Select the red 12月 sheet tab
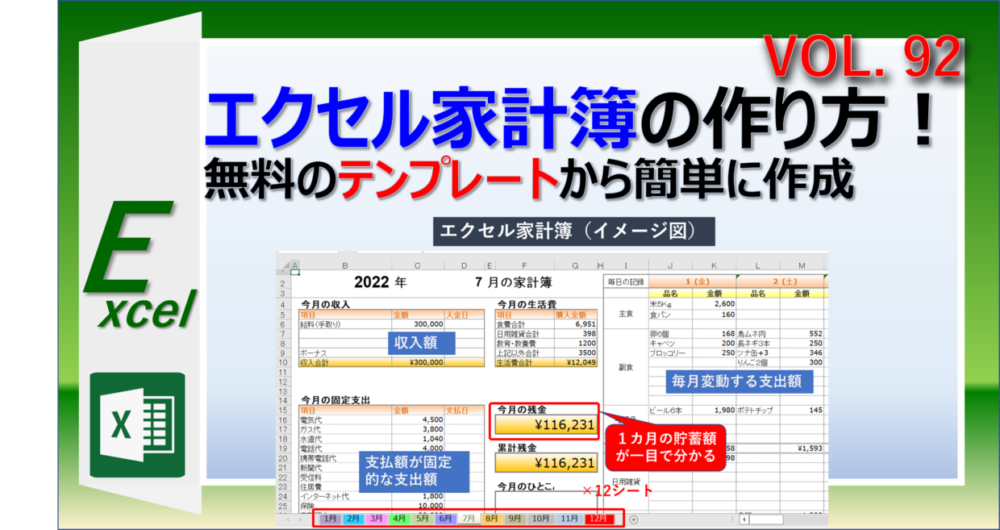This screenshot has height=530, width=1000. tap(598, 518)
